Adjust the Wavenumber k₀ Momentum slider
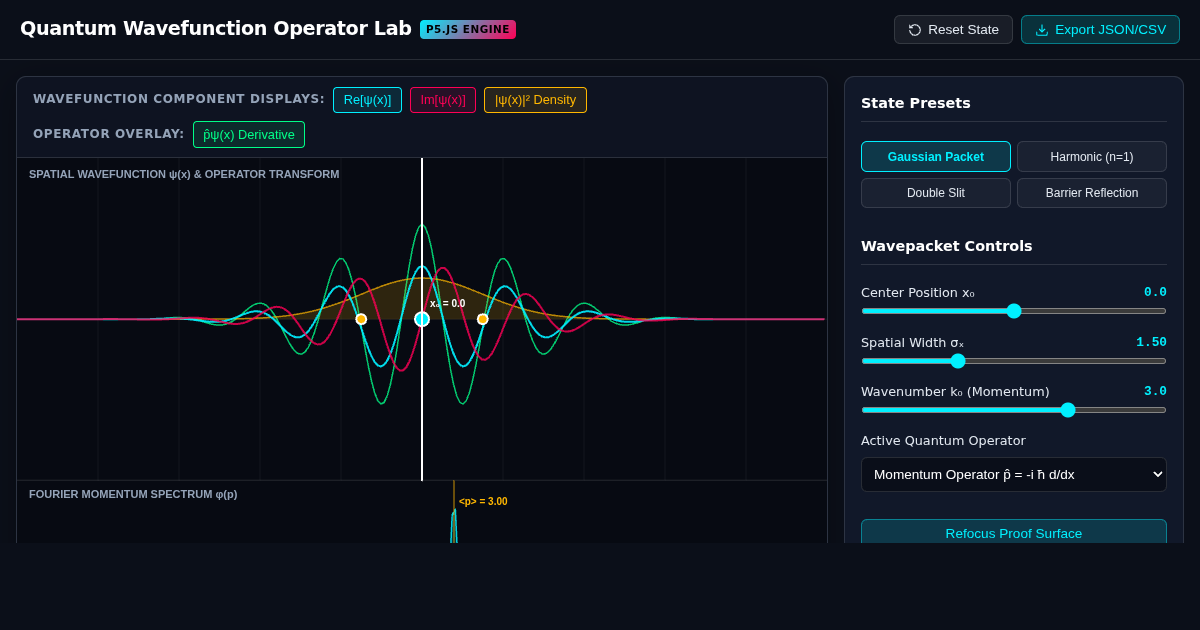This screenshot has width=1200, height=630. pos(1014,410)
